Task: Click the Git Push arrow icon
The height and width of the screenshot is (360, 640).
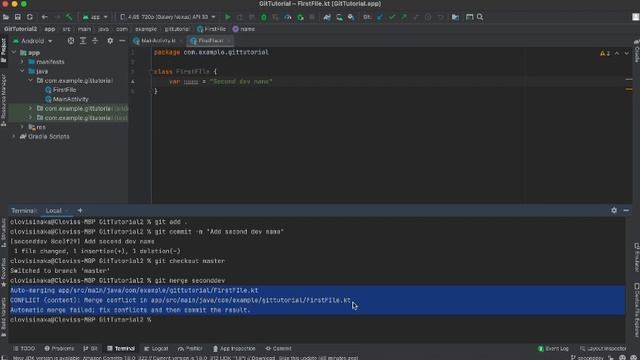Action: click(404, 17)
